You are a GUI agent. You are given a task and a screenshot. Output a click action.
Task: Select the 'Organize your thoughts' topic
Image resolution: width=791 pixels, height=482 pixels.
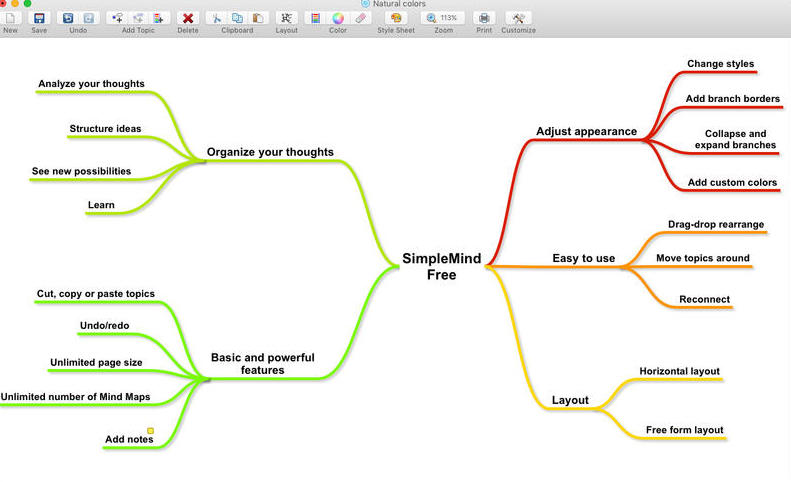pos(270,152)
